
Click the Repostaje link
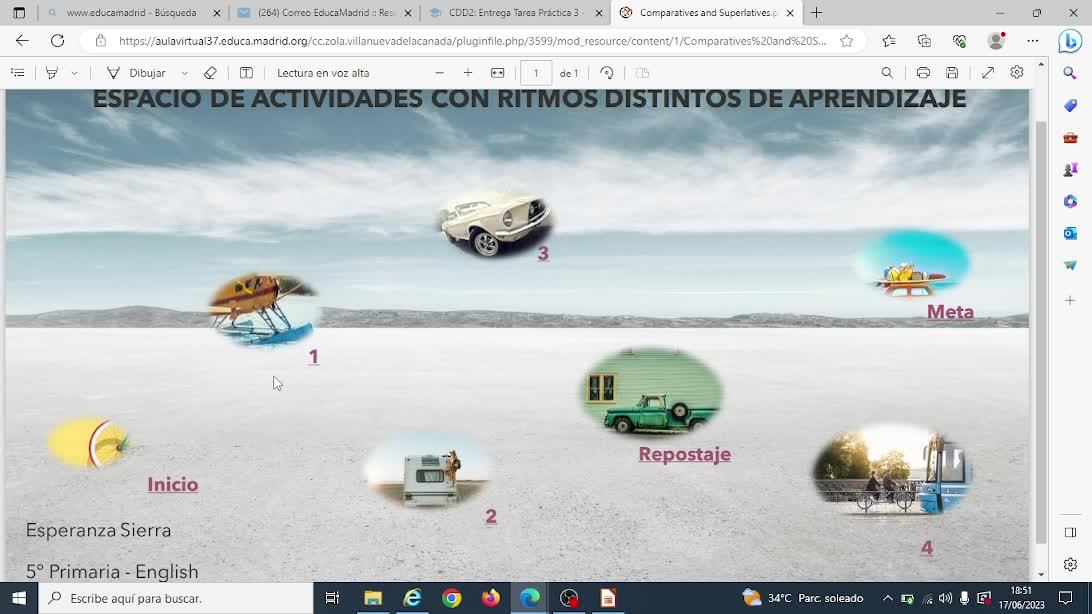click(684, 454)
